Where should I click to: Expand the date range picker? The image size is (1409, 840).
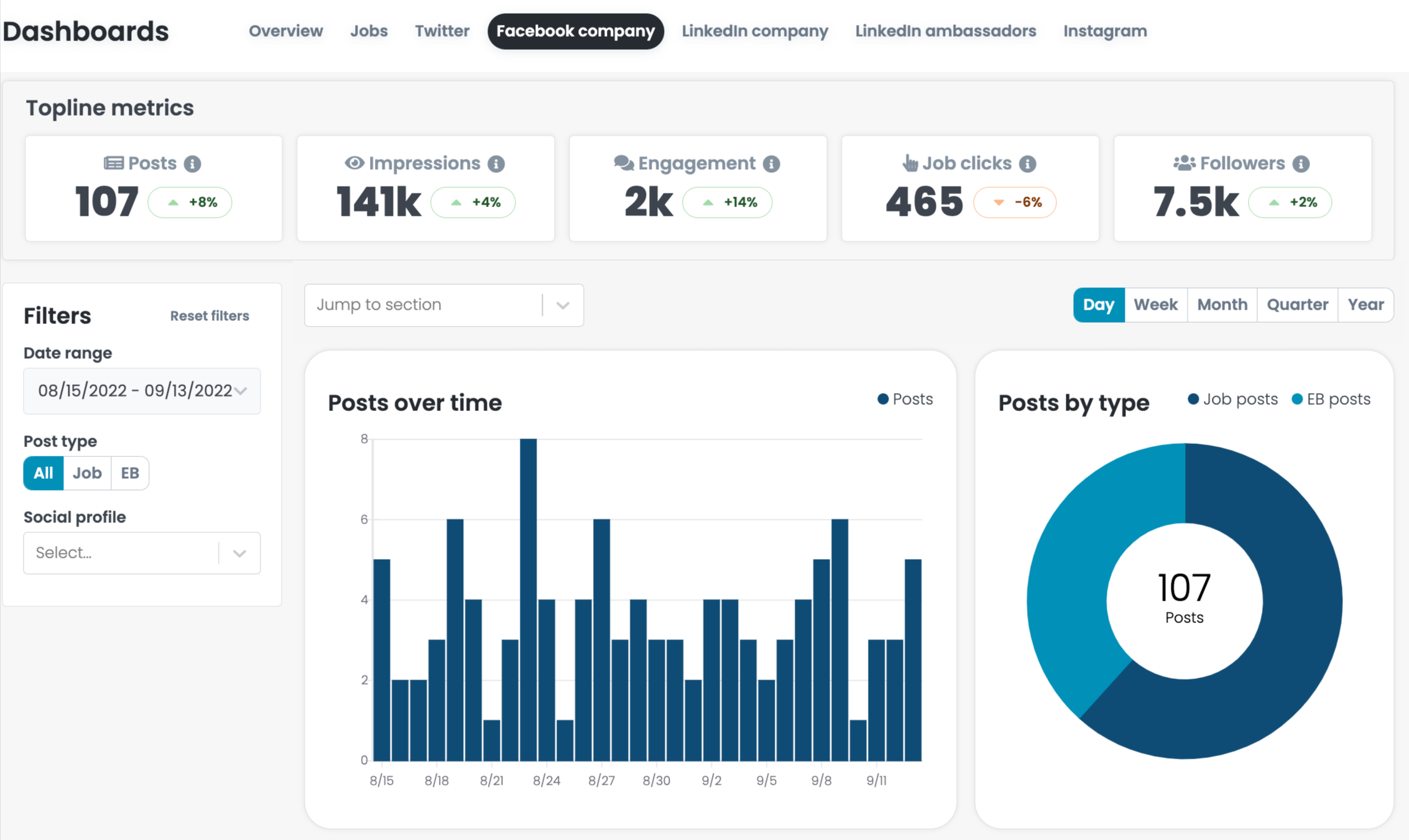pos(142,390)
